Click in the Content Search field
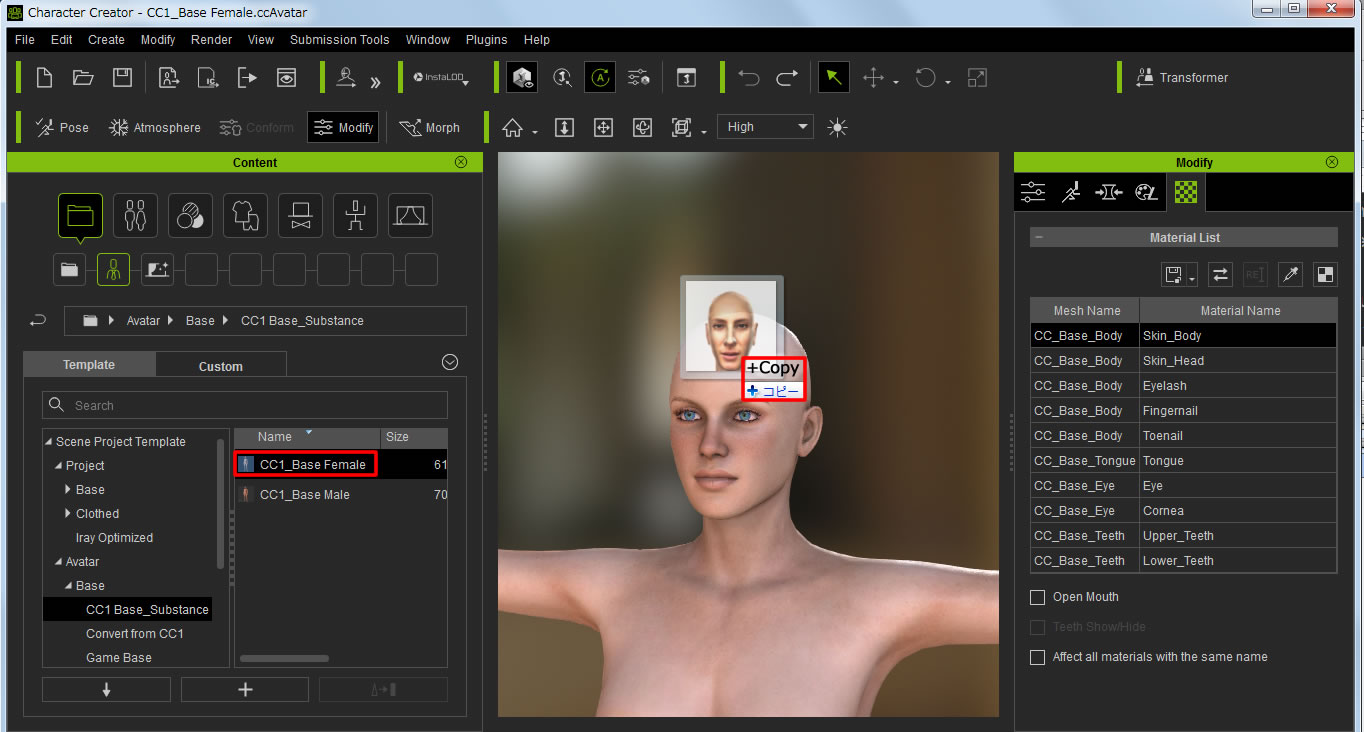The width and height of the screenshot is (1364, 732). pos(245,405)
